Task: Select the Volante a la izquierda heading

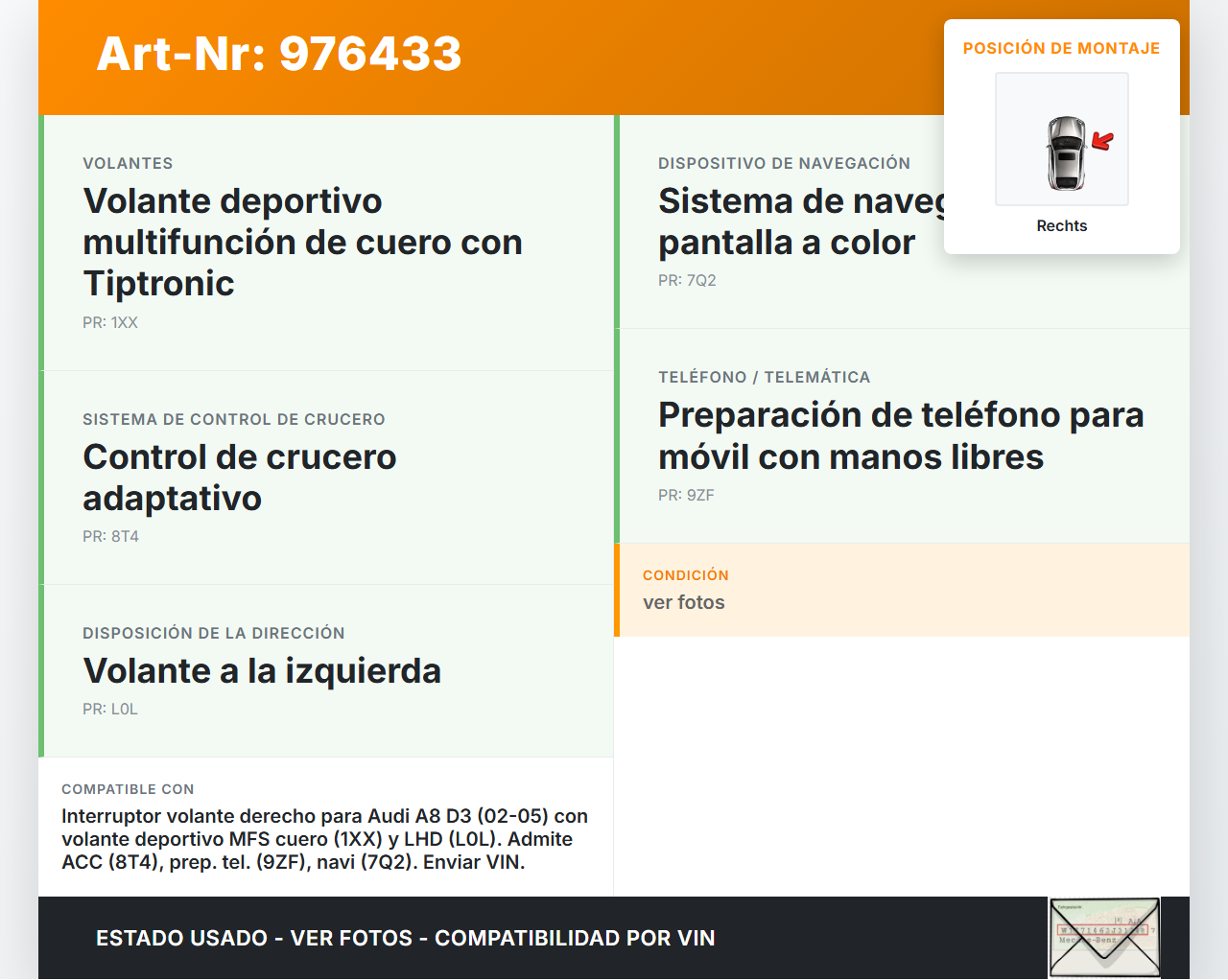Action: pos(262,670)
